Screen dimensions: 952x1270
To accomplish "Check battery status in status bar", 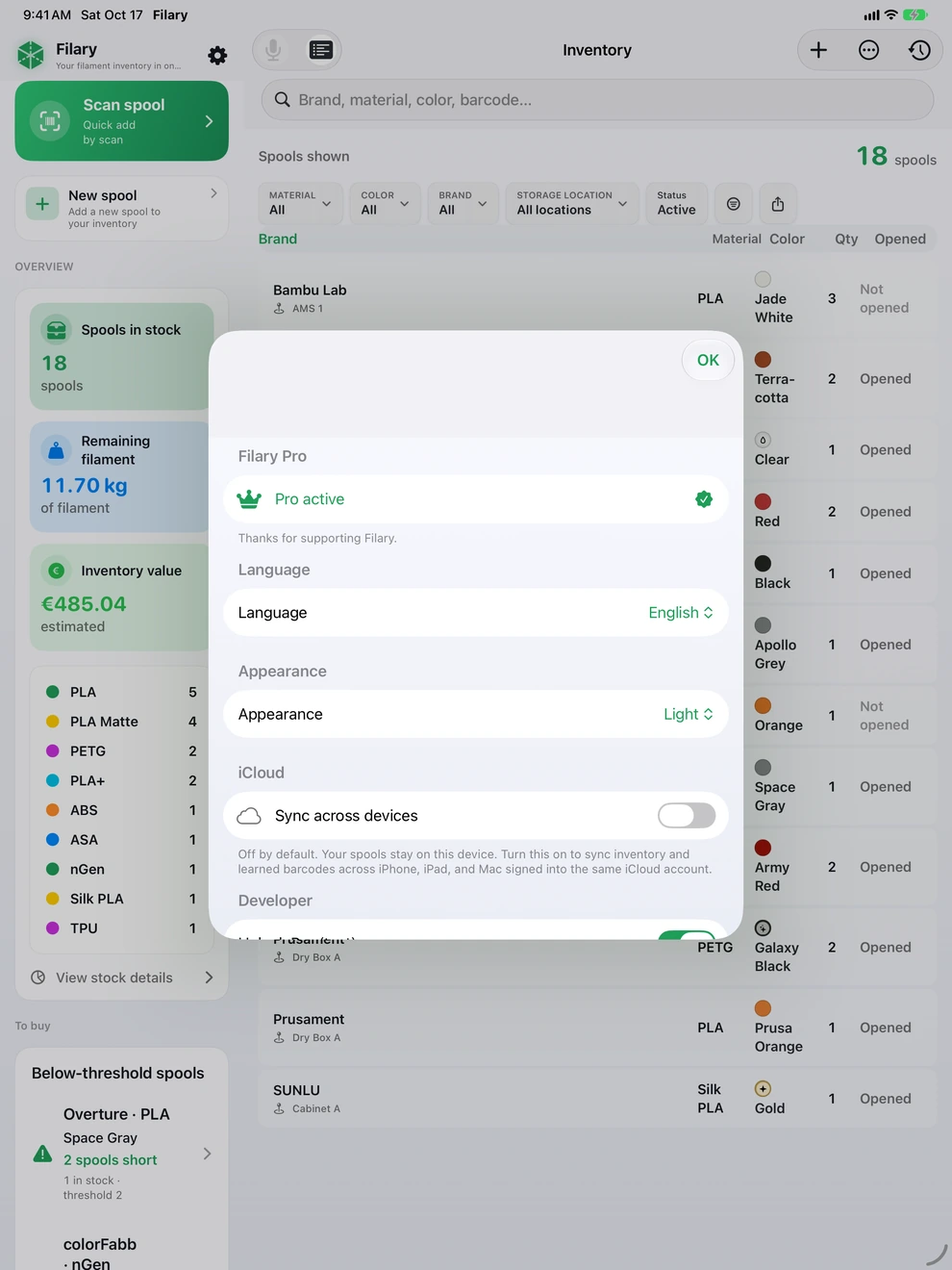I will (914, 14).
